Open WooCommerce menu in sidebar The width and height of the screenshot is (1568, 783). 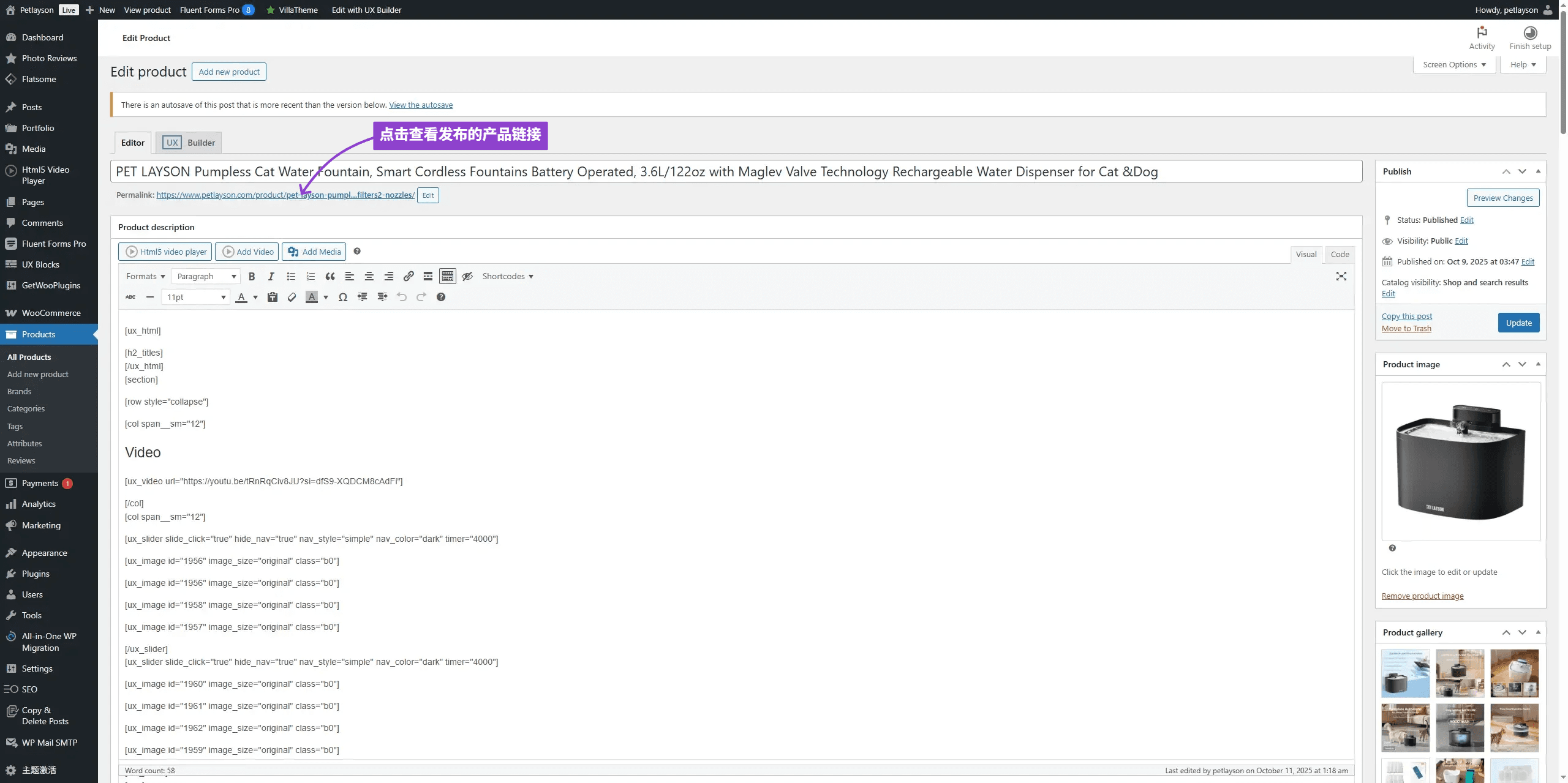tap(51, 313)
